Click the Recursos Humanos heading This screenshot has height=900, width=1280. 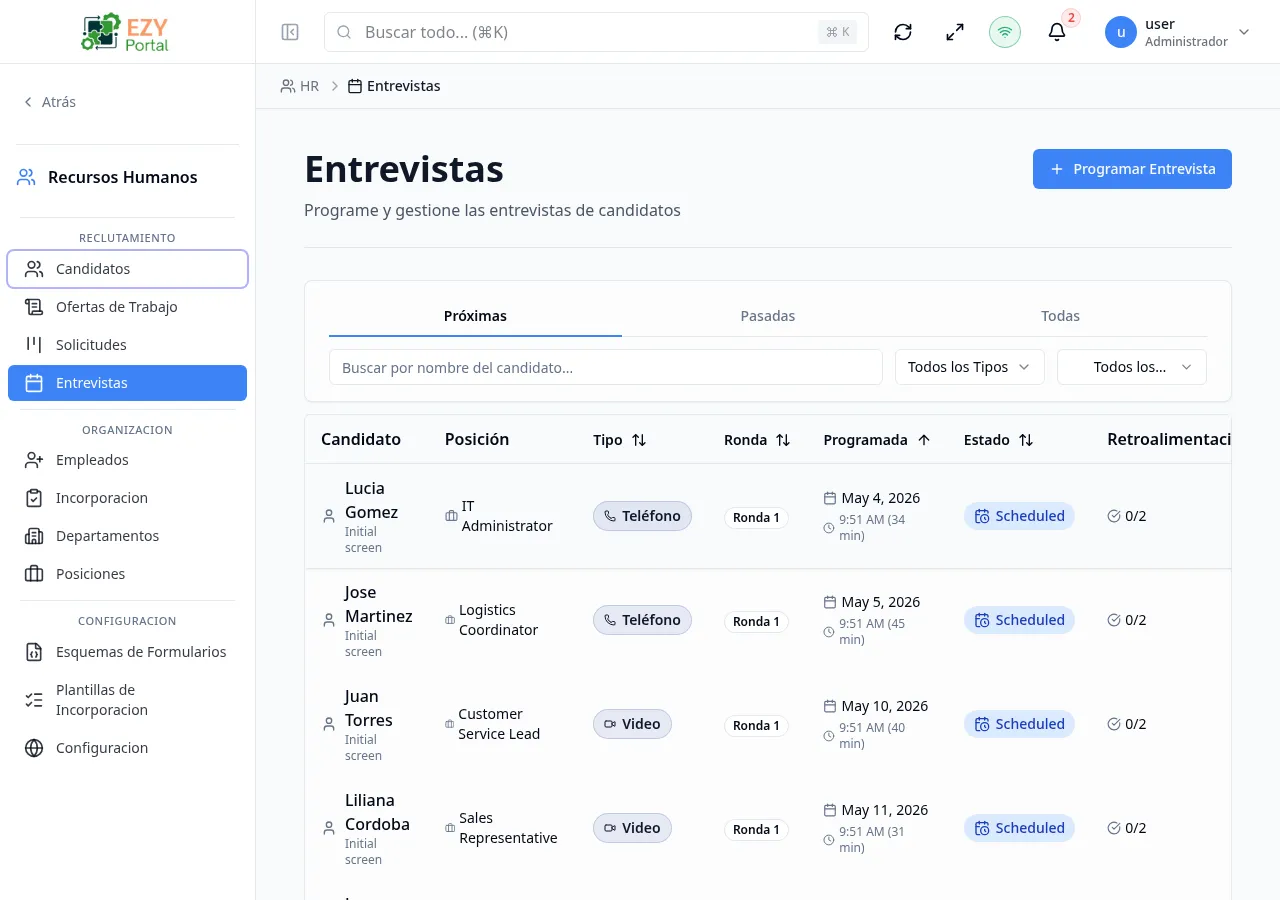[x=123, y=177]
